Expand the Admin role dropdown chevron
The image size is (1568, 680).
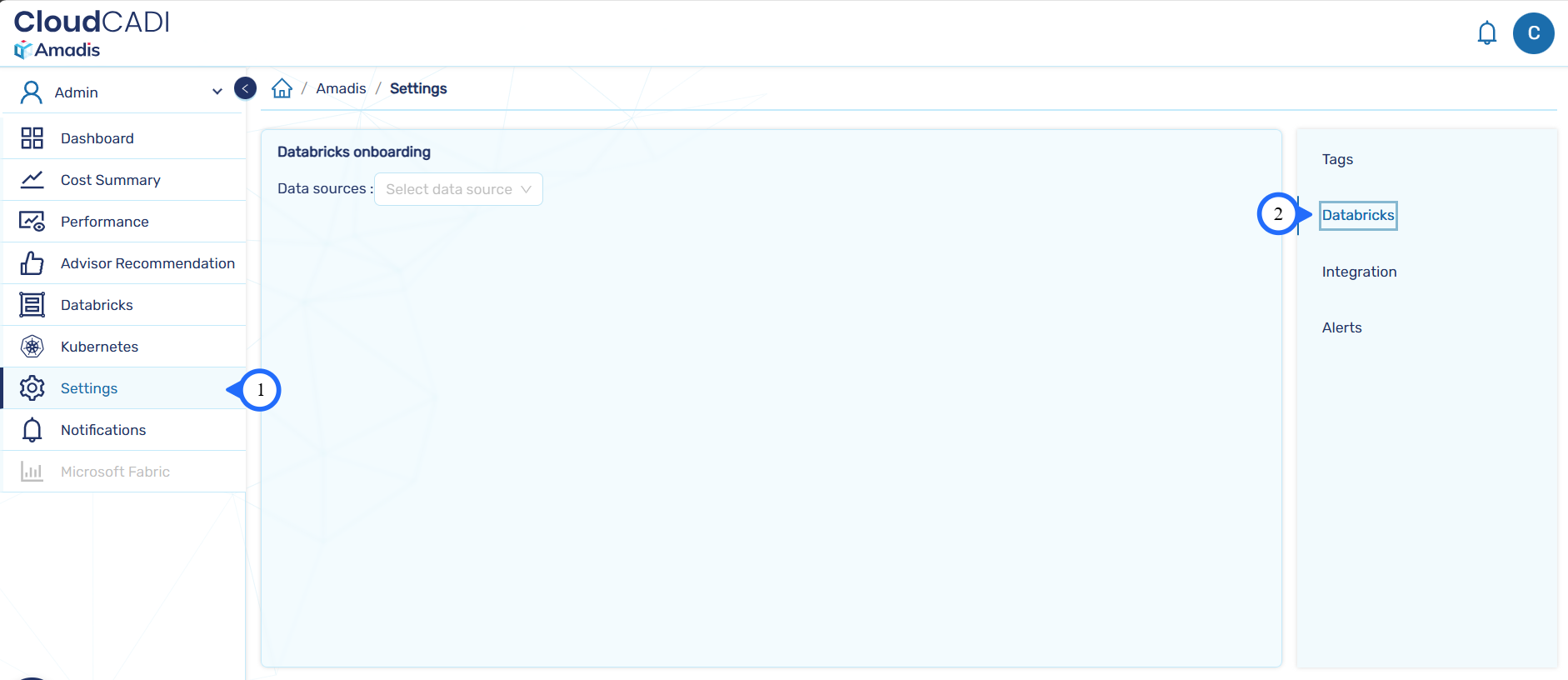[217, 92]
